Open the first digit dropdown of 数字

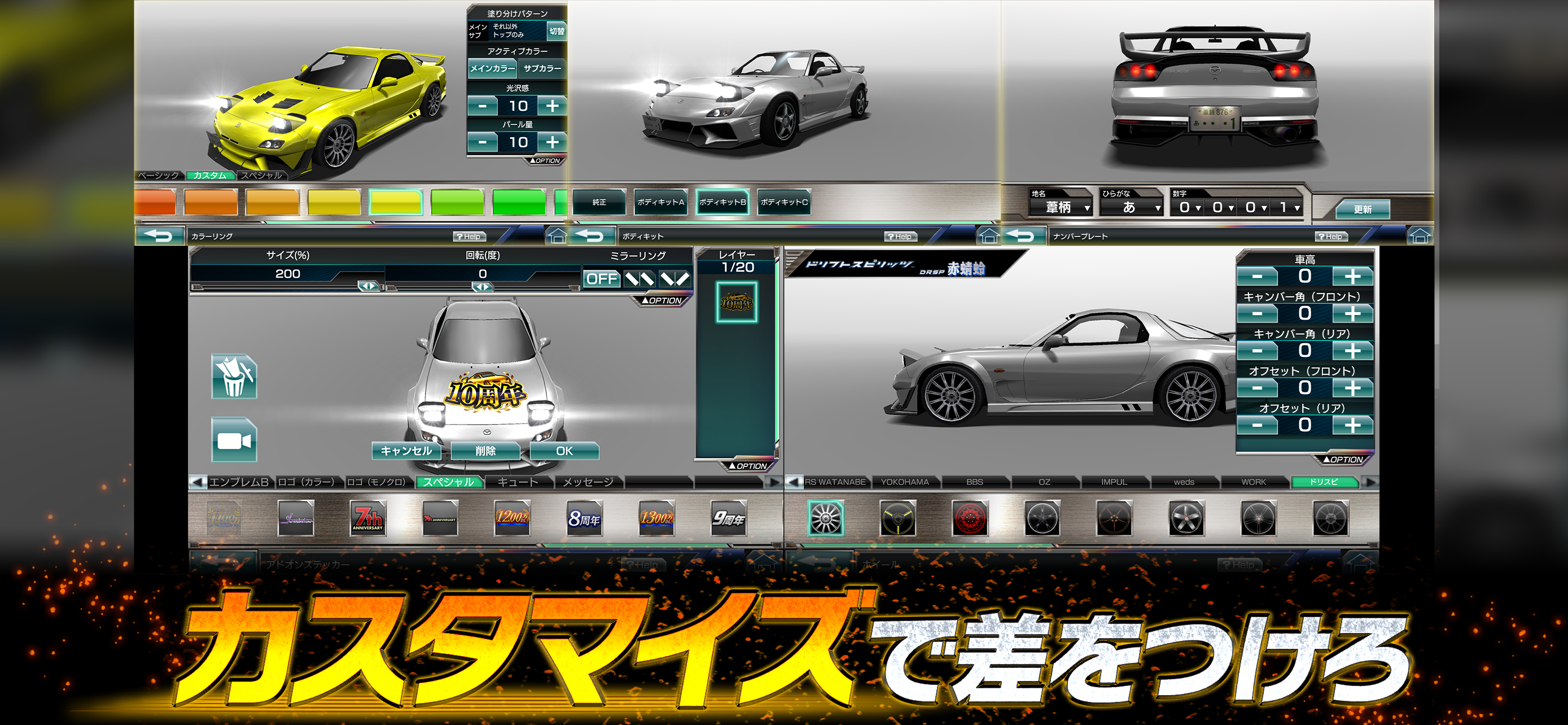tap(1188, 208)
